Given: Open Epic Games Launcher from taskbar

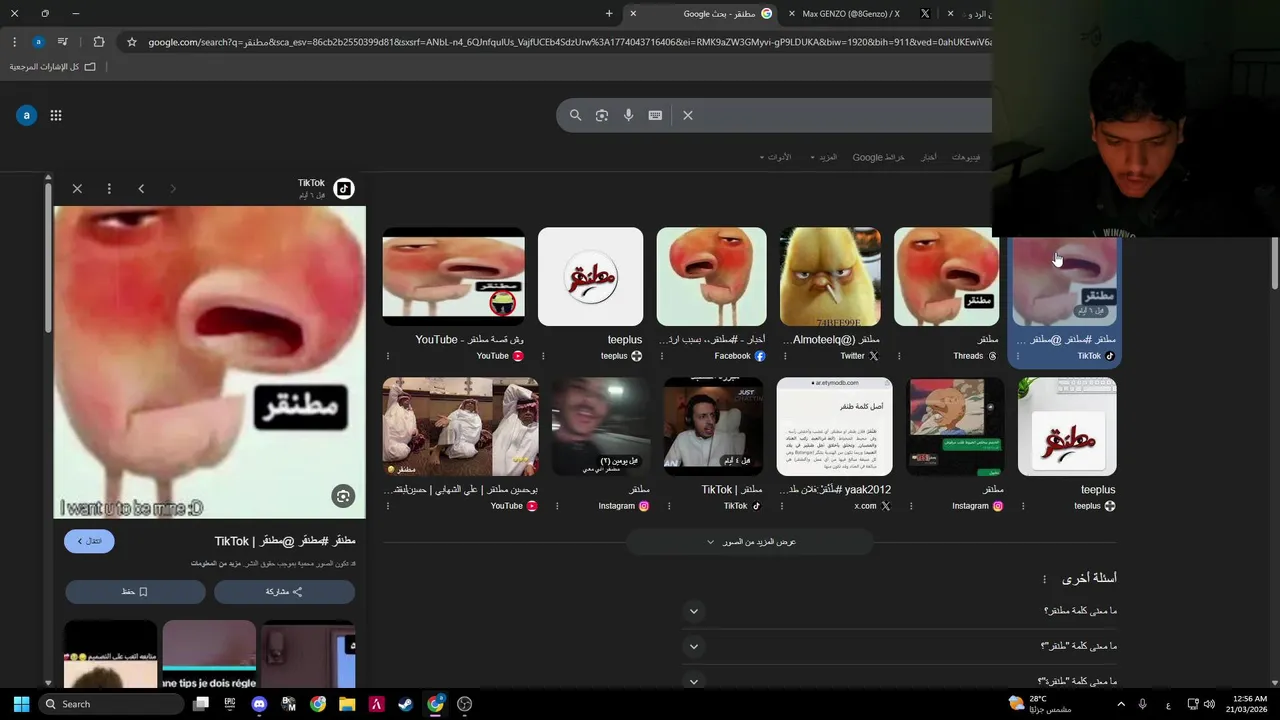Looking at the screenshot, I should tap(230, 704).
